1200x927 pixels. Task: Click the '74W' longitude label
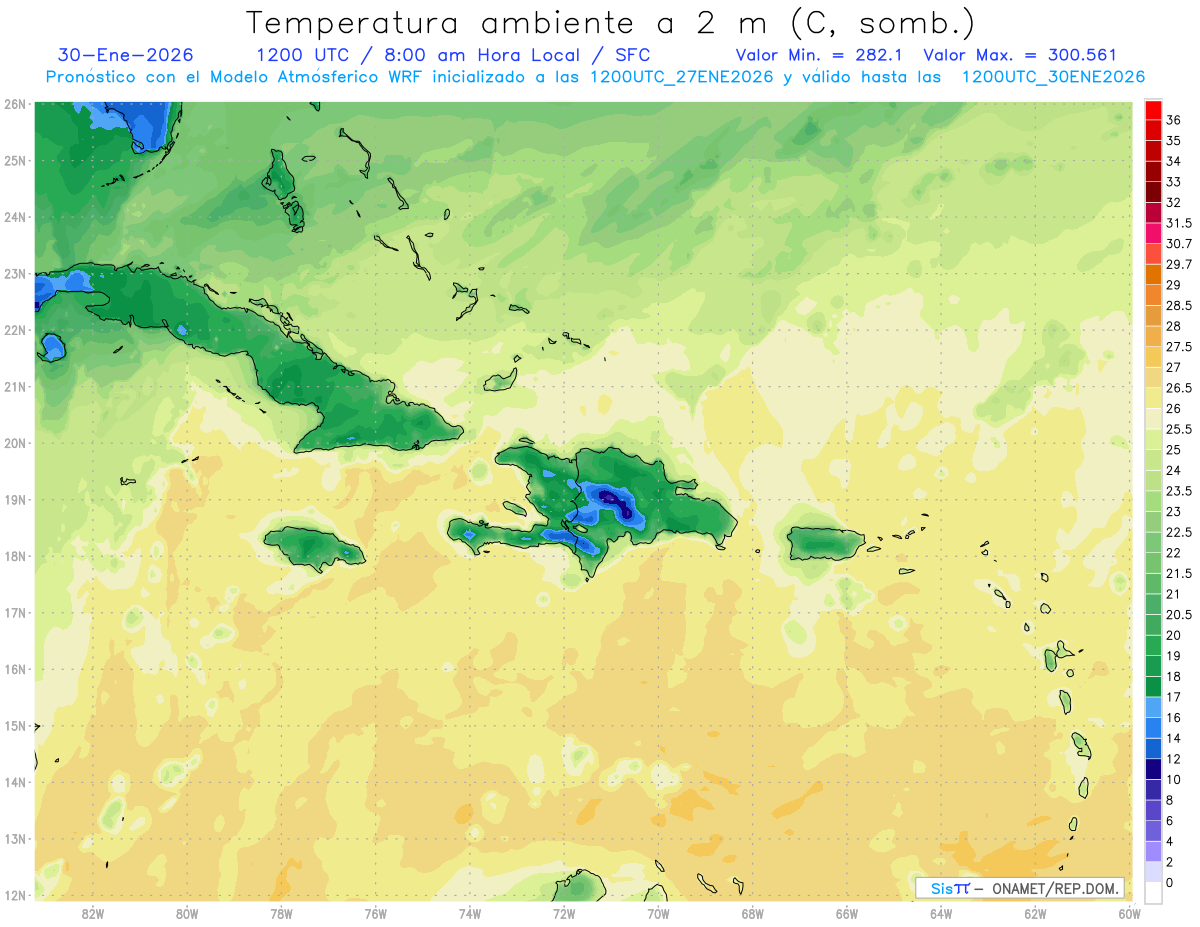click(470, 913)
